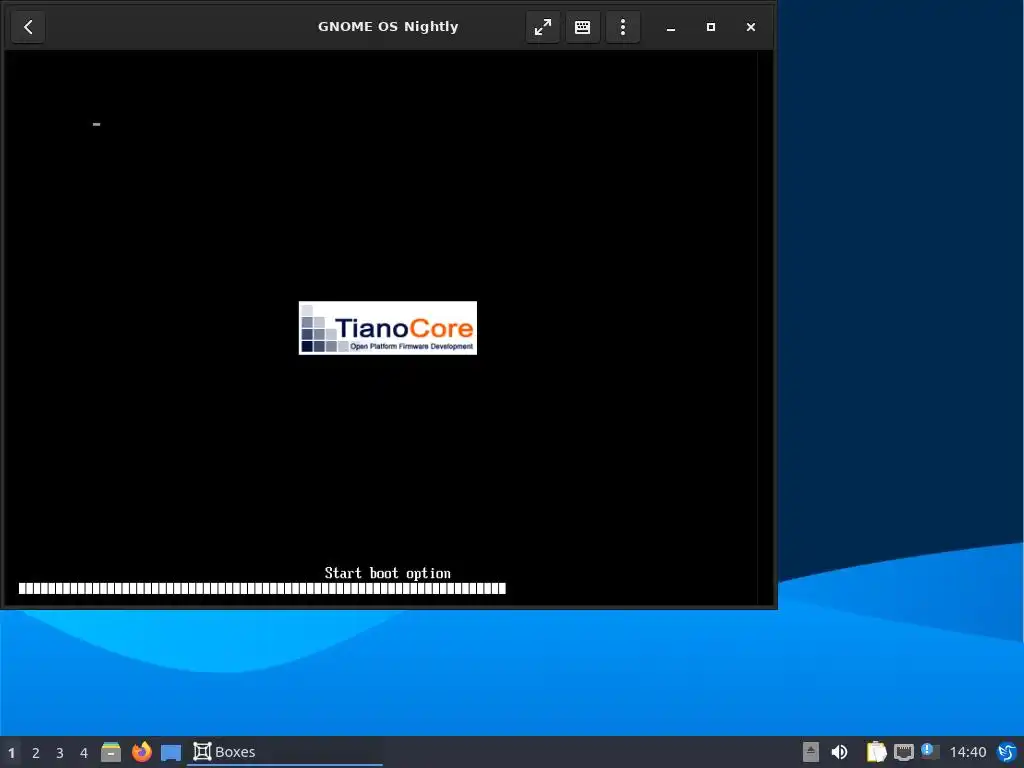
Task: Click the boot progress bar in VM
Action: click(263, 588)
